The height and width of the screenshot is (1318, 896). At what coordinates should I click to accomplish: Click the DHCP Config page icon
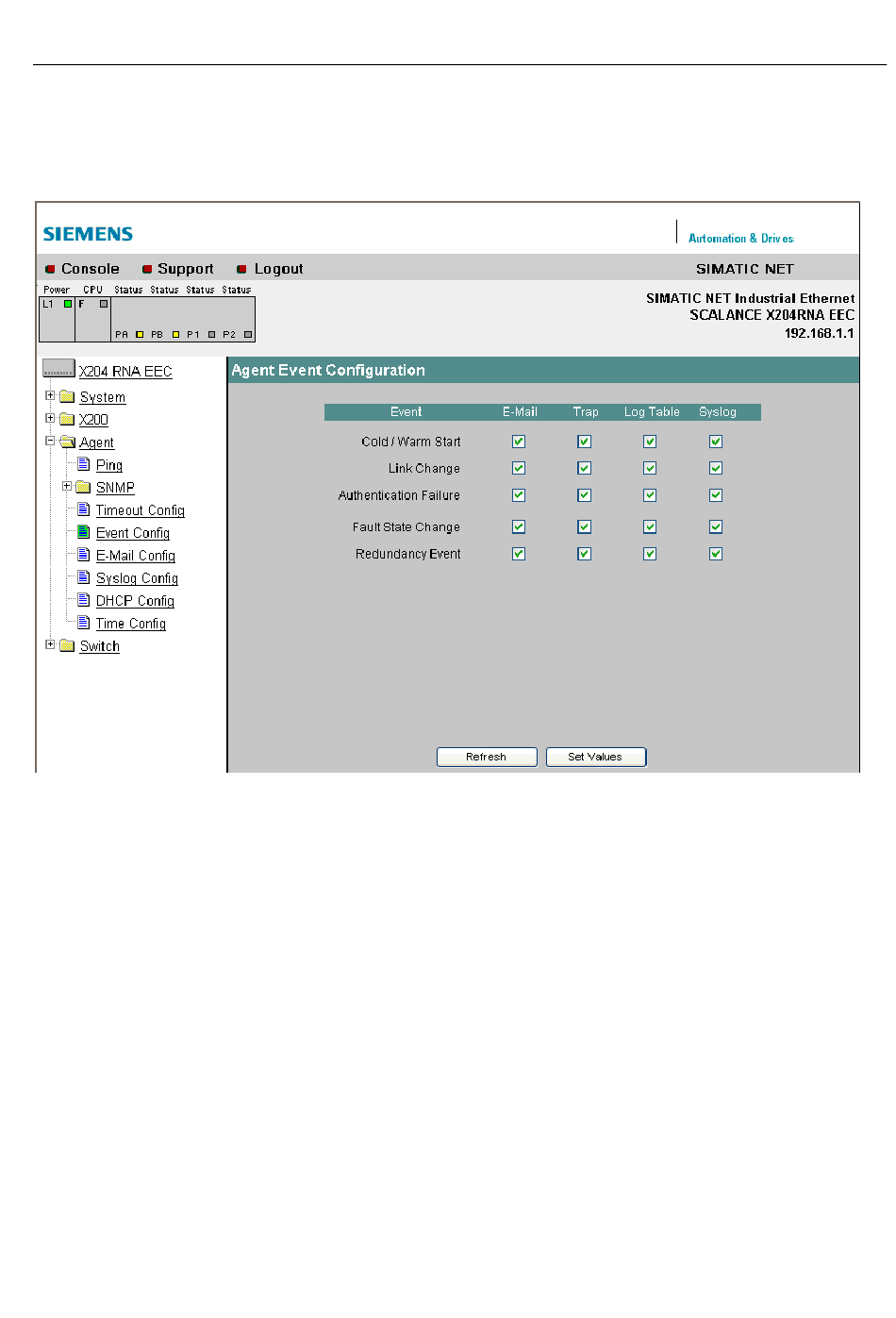click(84, 600)
